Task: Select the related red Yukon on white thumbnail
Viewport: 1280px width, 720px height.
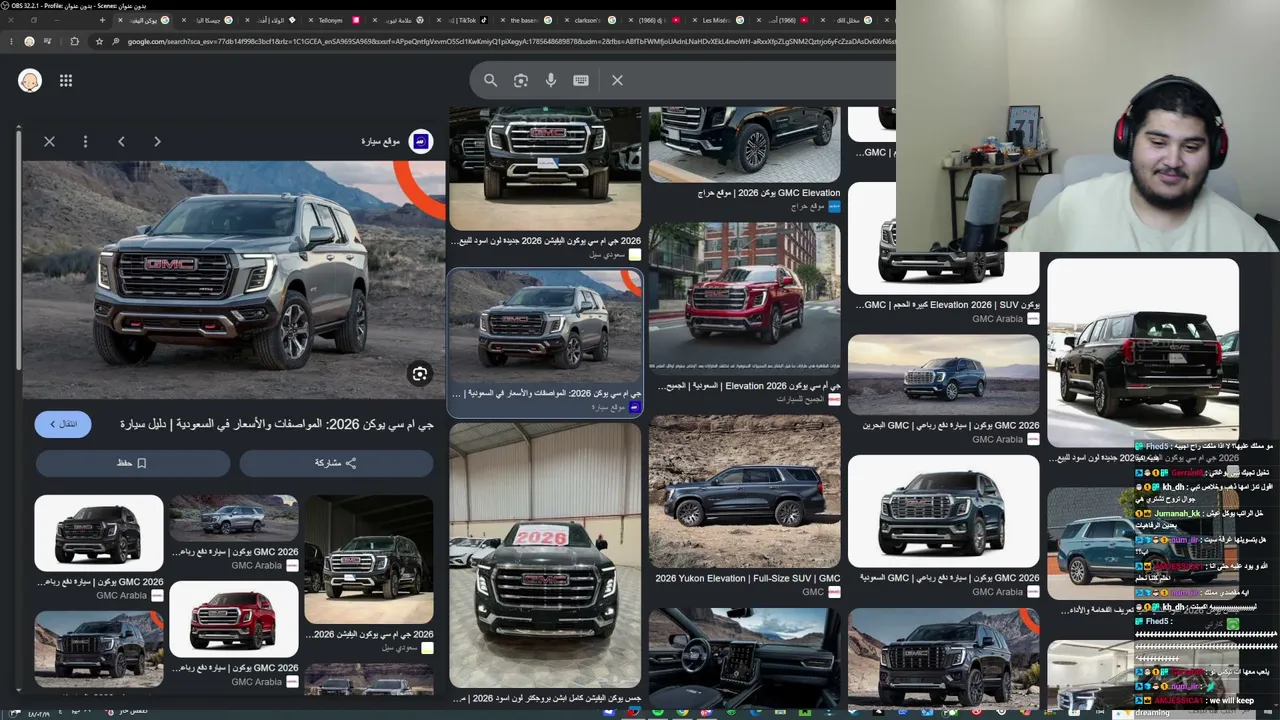Action: [234, 619]
